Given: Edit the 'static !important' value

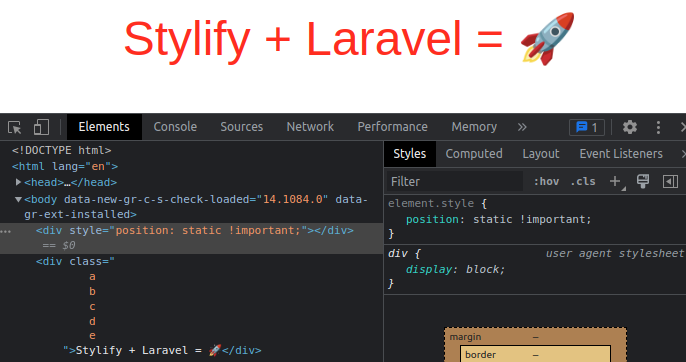Looking at the screenshot, I should pyautogui.click(x=530, y=219).
